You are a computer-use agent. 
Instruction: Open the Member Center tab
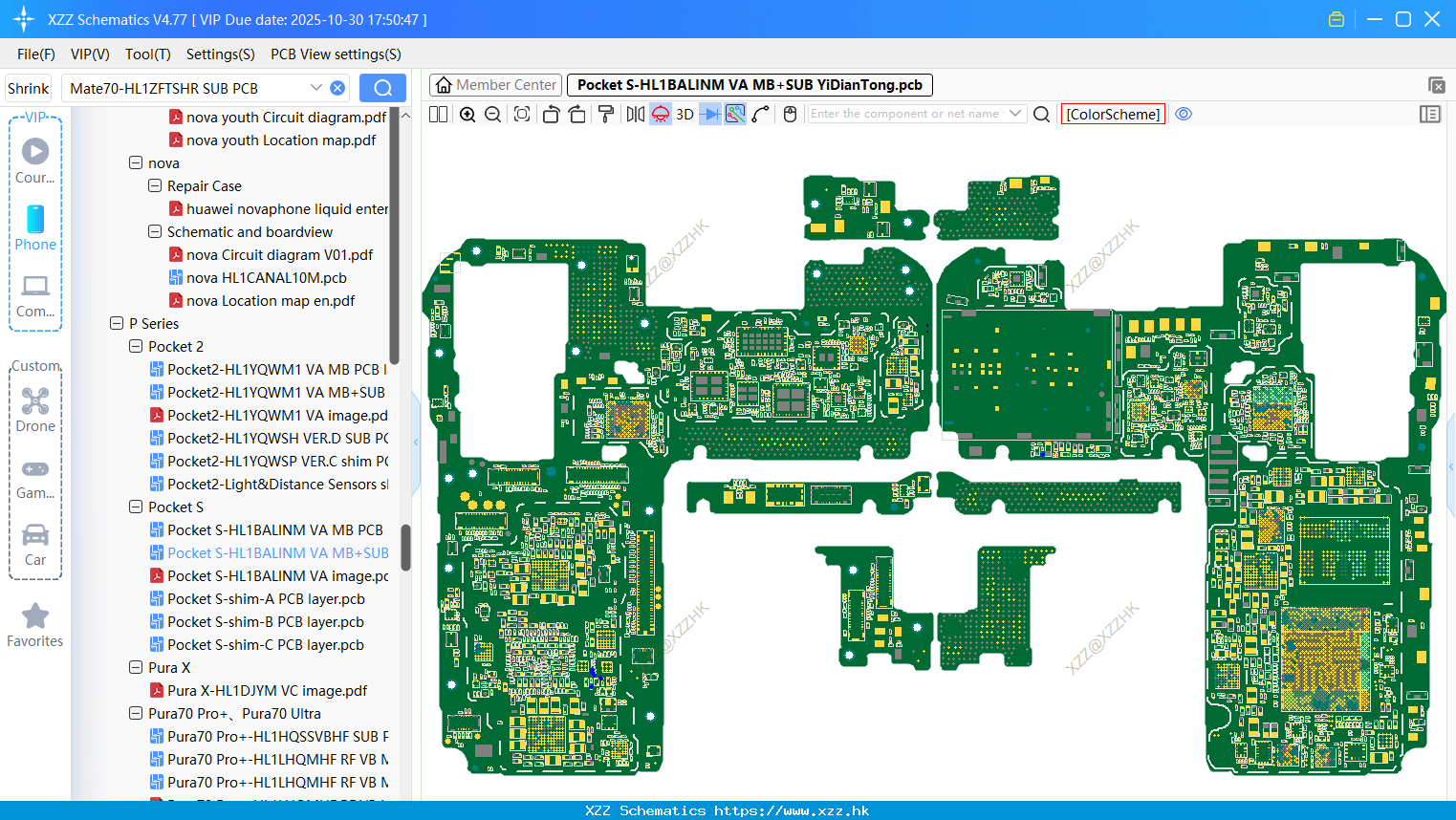[x=495, y=85]
